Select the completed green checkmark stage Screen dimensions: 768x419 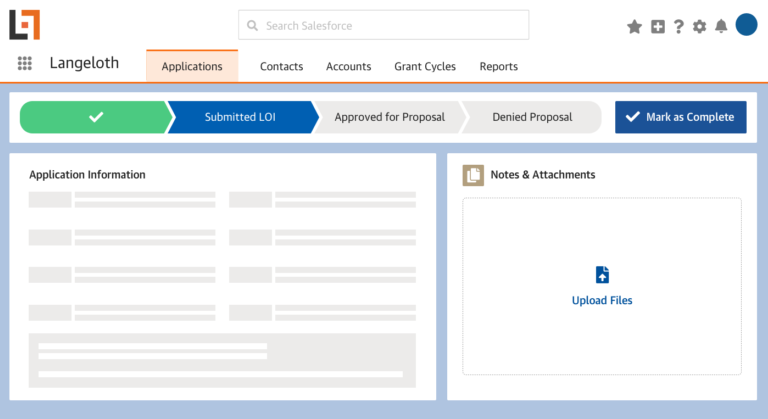coord(96,117)
